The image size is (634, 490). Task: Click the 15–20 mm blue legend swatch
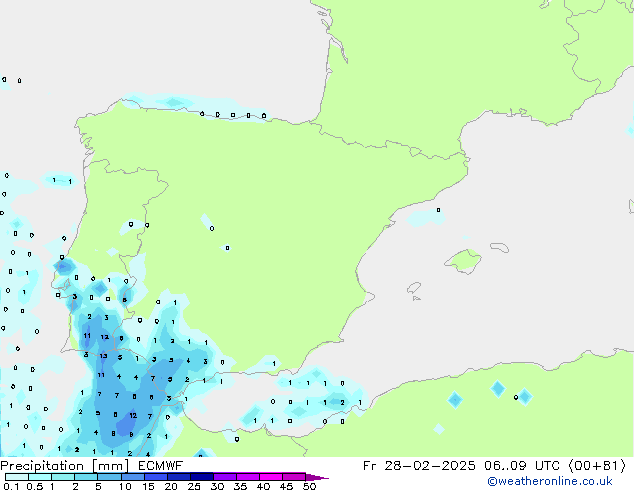[155, 477]
